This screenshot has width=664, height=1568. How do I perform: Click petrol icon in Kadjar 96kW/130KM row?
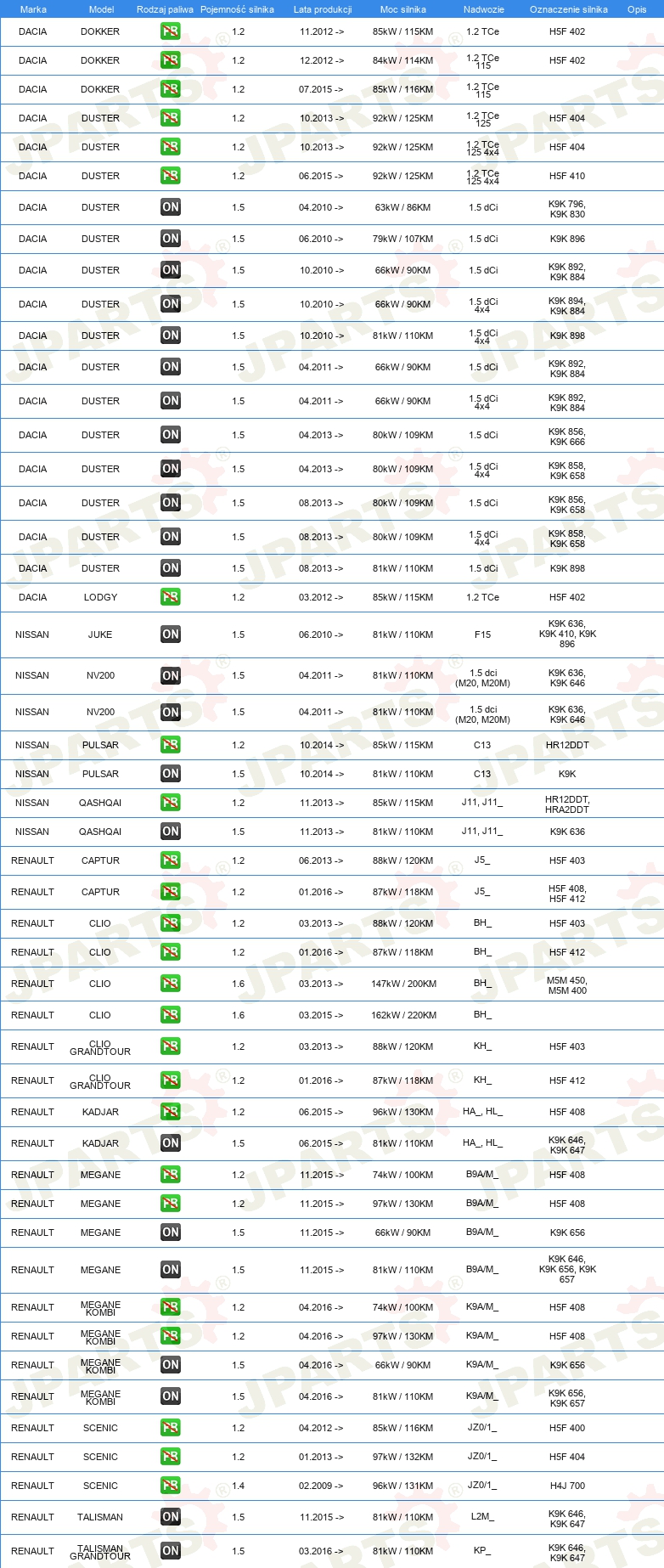point(170,1112)
